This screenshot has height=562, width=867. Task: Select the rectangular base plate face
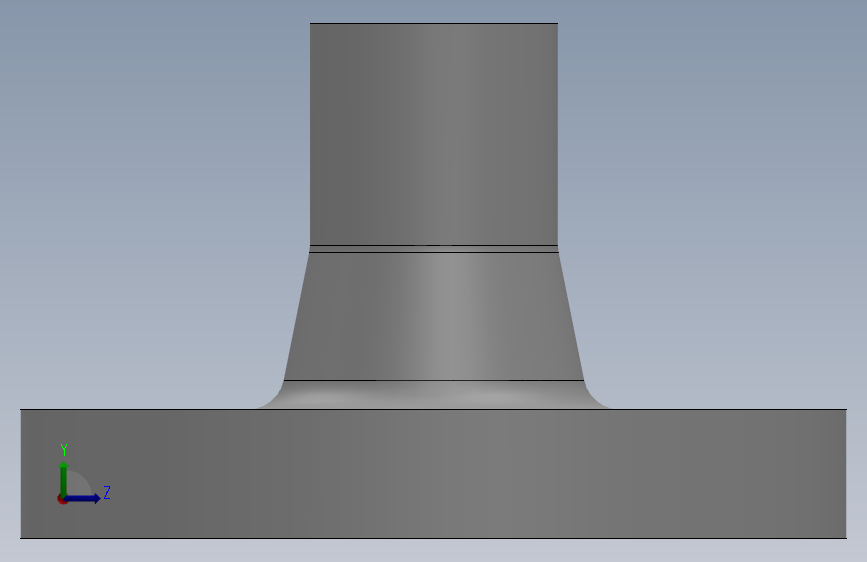coord(434,473)
